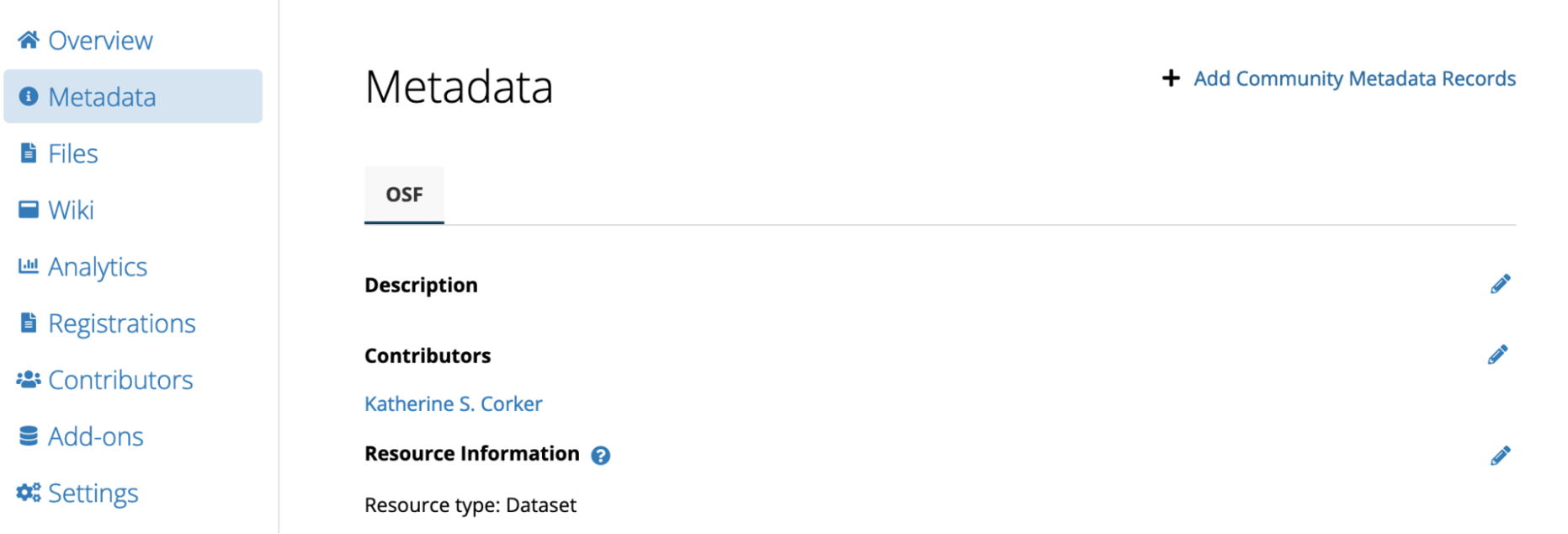Click the Analytics bar chart icon
Viewport: 1568px width, 534px height.
[29, 266]
